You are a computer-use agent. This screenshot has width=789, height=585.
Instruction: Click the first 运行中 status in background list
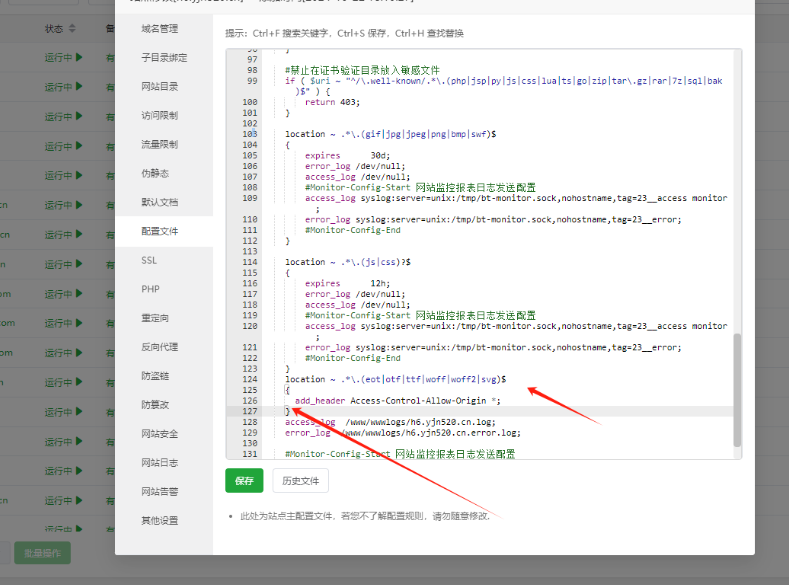63,57
